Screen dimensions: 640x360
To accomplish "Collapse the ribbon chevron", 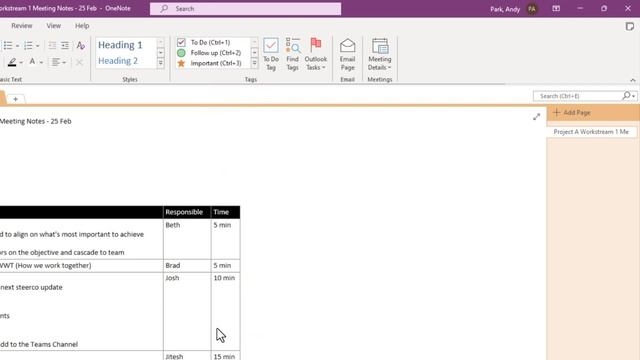I will click(633, 80).
